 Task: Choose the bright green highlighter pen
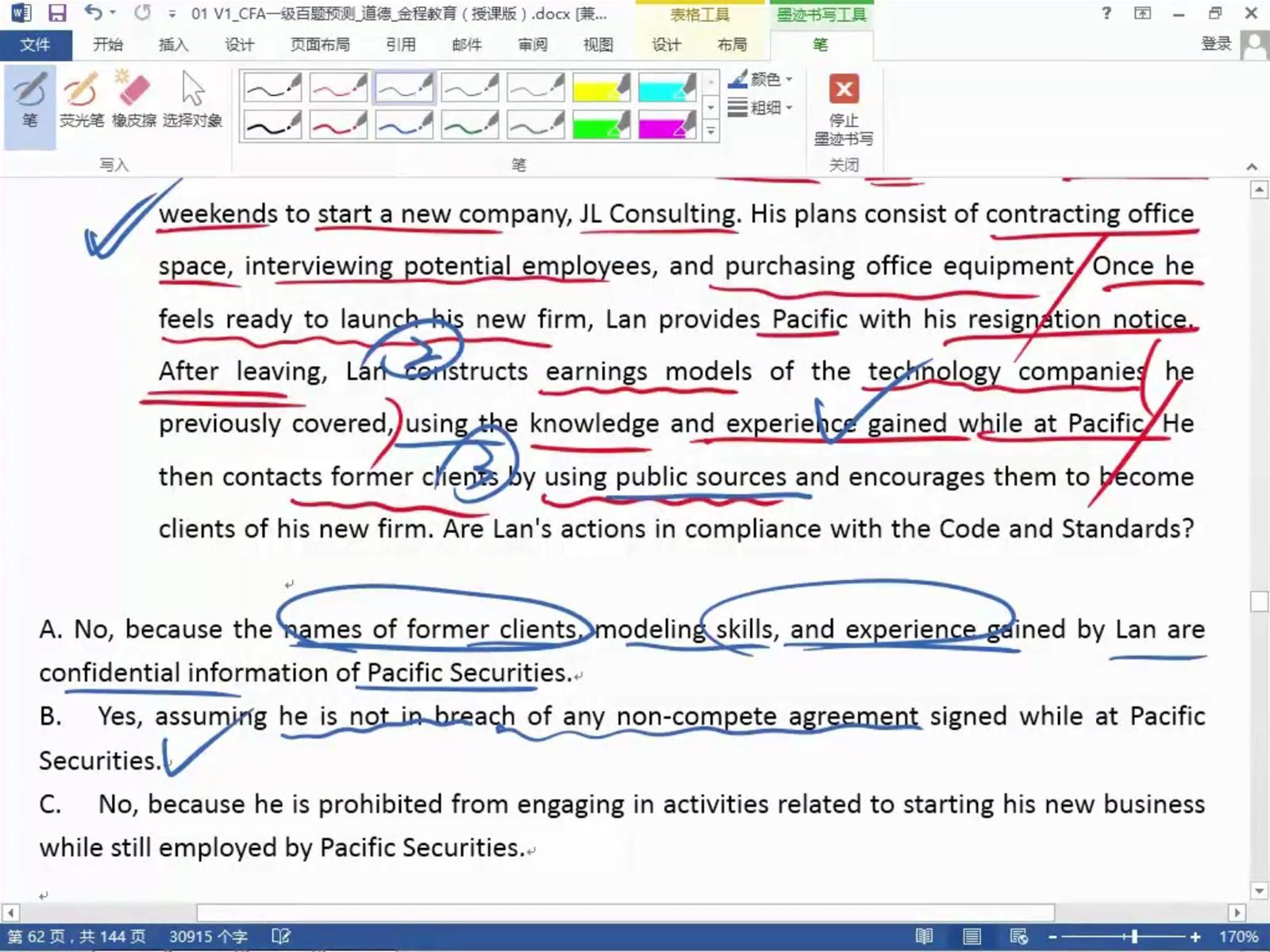602,125
